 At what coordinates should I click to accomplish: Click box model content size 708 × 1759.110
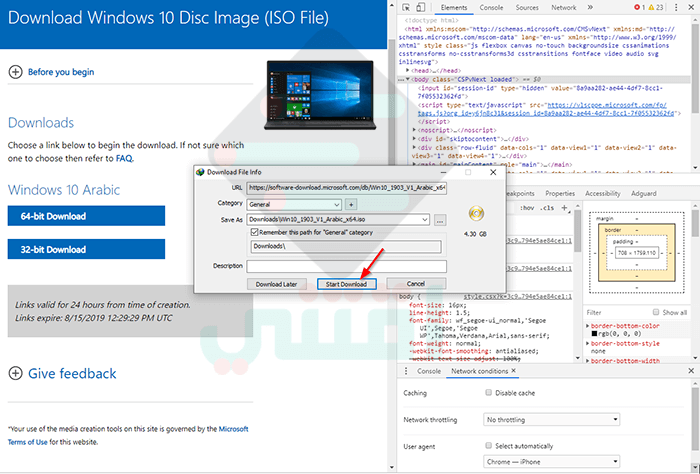(x=636, y=253)
